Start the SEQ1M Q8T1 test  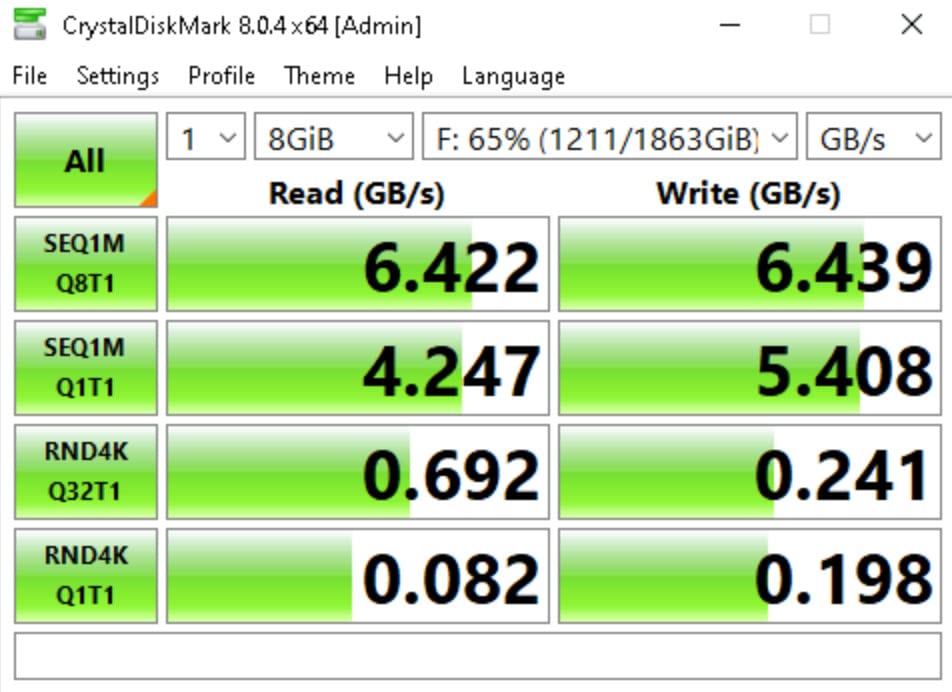click(x=86, y=263)
